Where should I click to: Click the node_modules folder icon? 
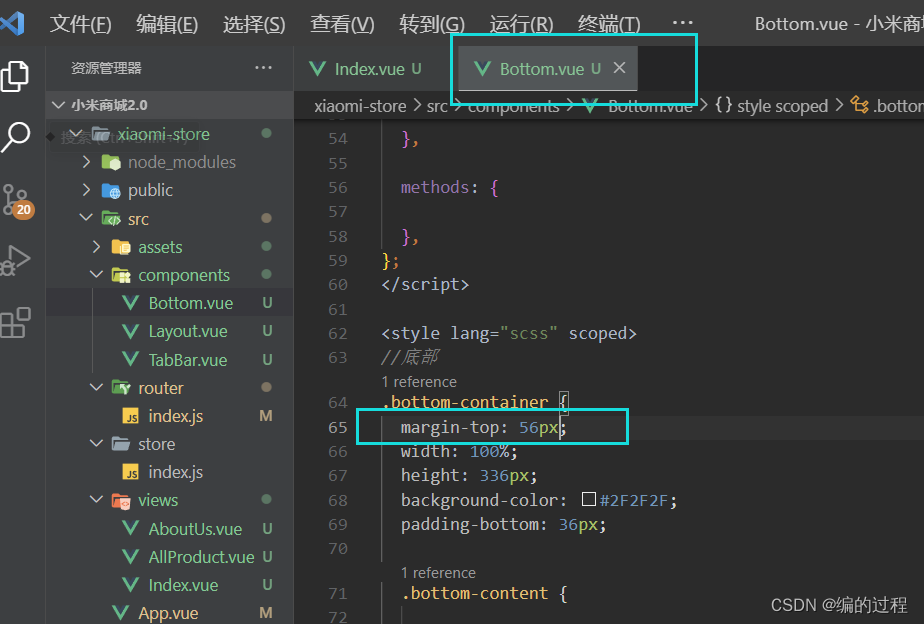(111, 162)
